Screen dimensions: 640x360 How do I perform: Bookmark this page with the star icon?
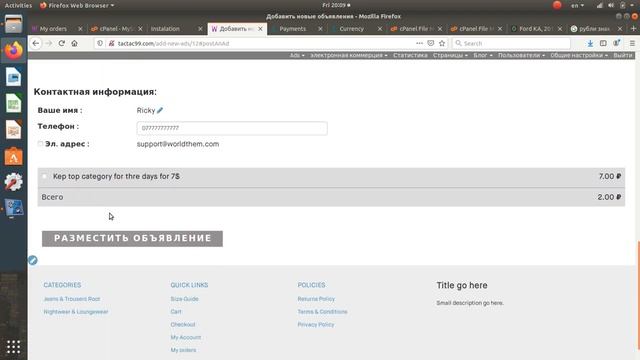tap(442, 43)
